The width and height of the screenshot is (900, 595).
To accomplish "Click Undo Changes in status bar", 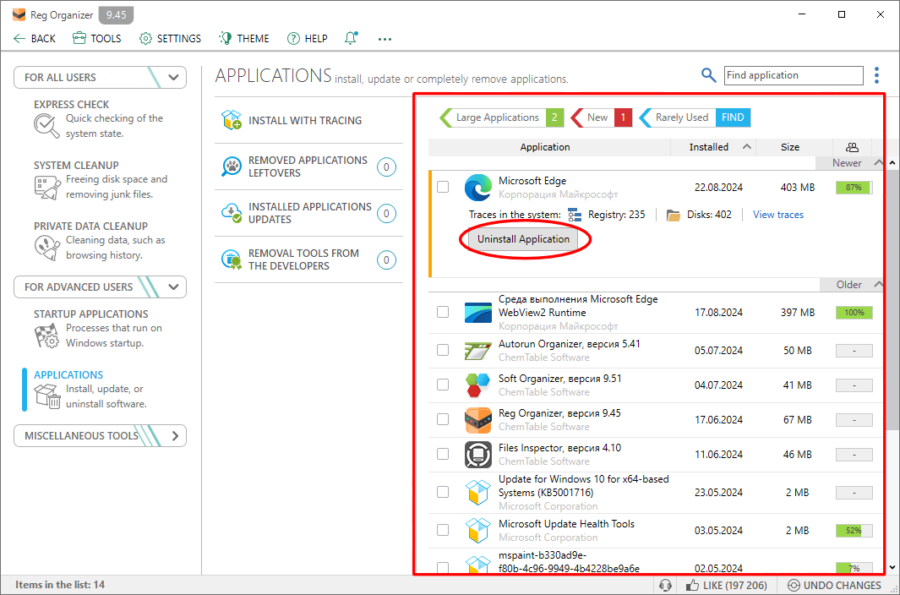I will pos(834,585).
